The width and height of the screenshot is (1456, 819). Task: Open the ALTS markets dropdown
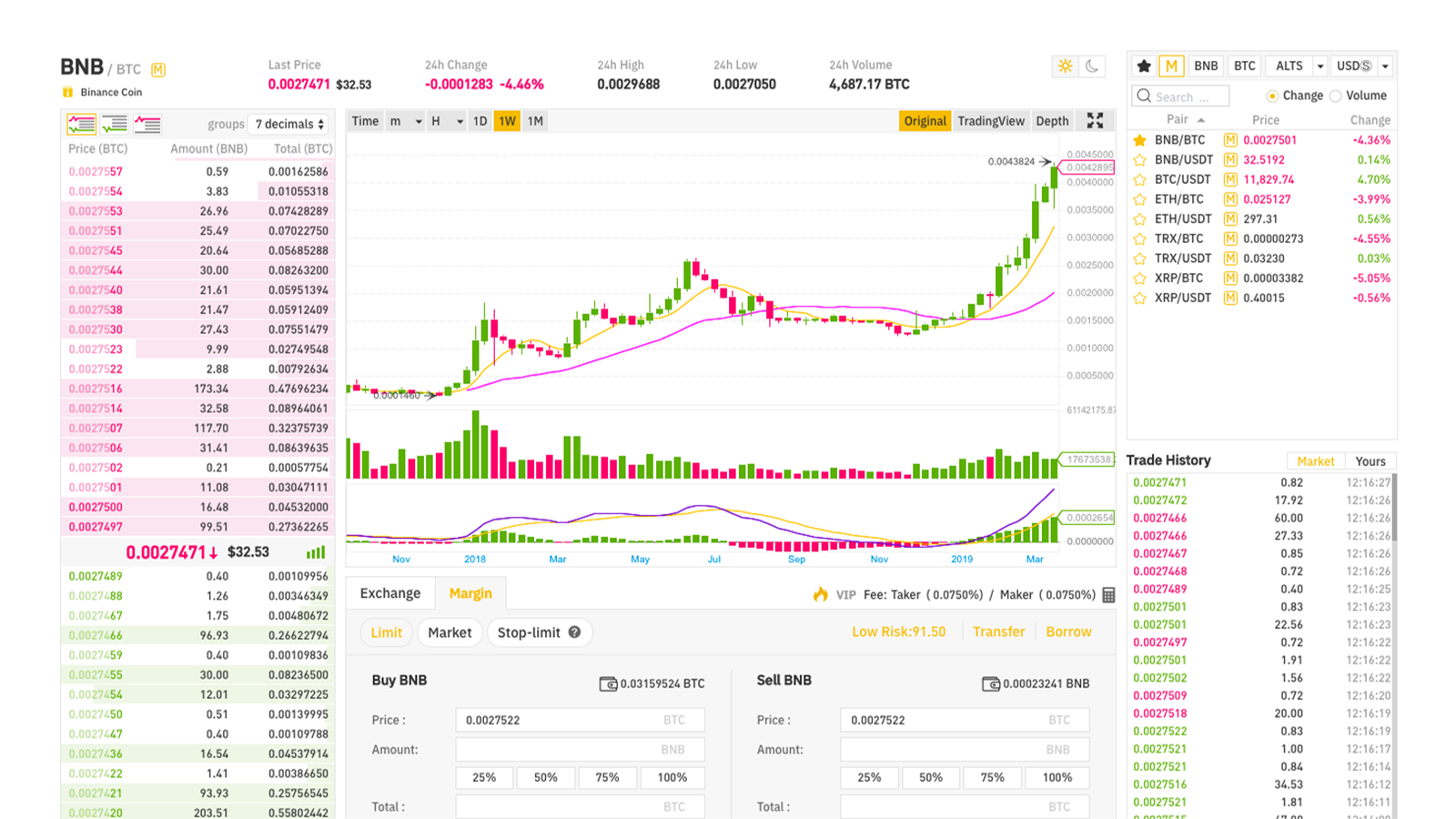click(1296, 66)
